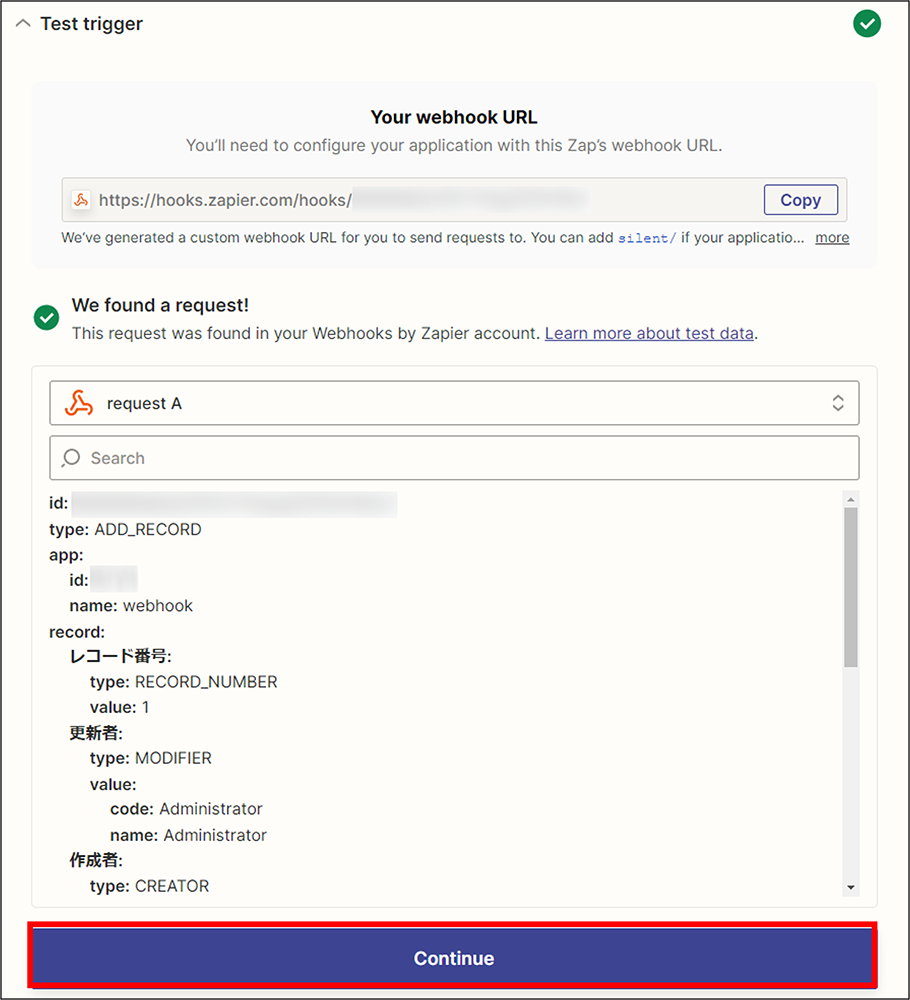Click the scrollbar up arrow in data list
The height and width of the screenshot is (1000, 910).
click(850, 499)
